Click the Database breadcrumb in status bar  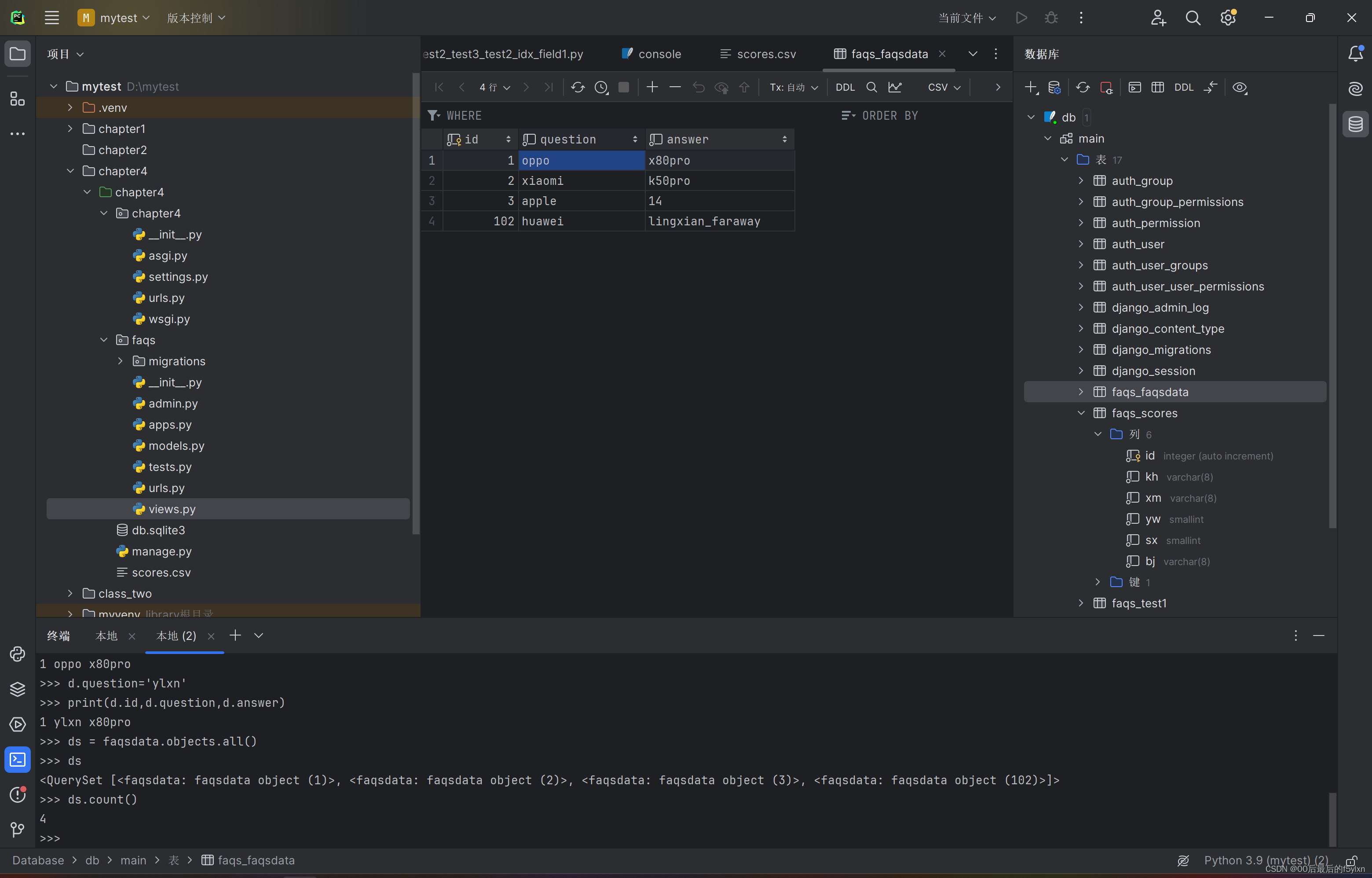[x=37, y=860]
